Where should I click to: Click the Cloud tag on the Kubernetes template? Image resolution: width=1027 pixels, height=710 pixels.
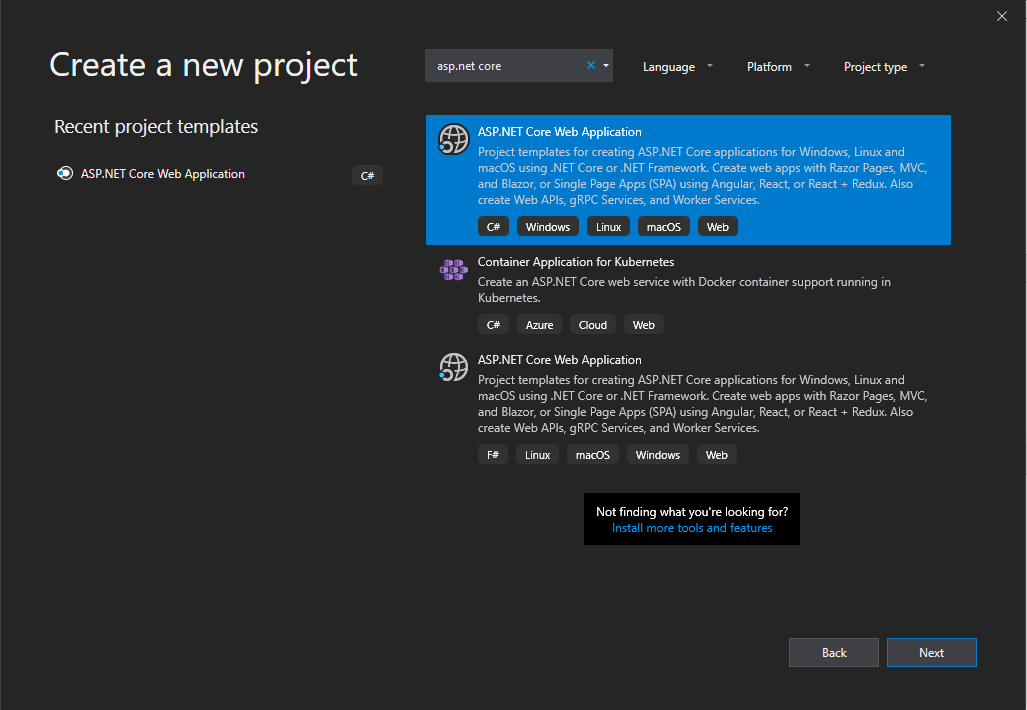point(592,324)
